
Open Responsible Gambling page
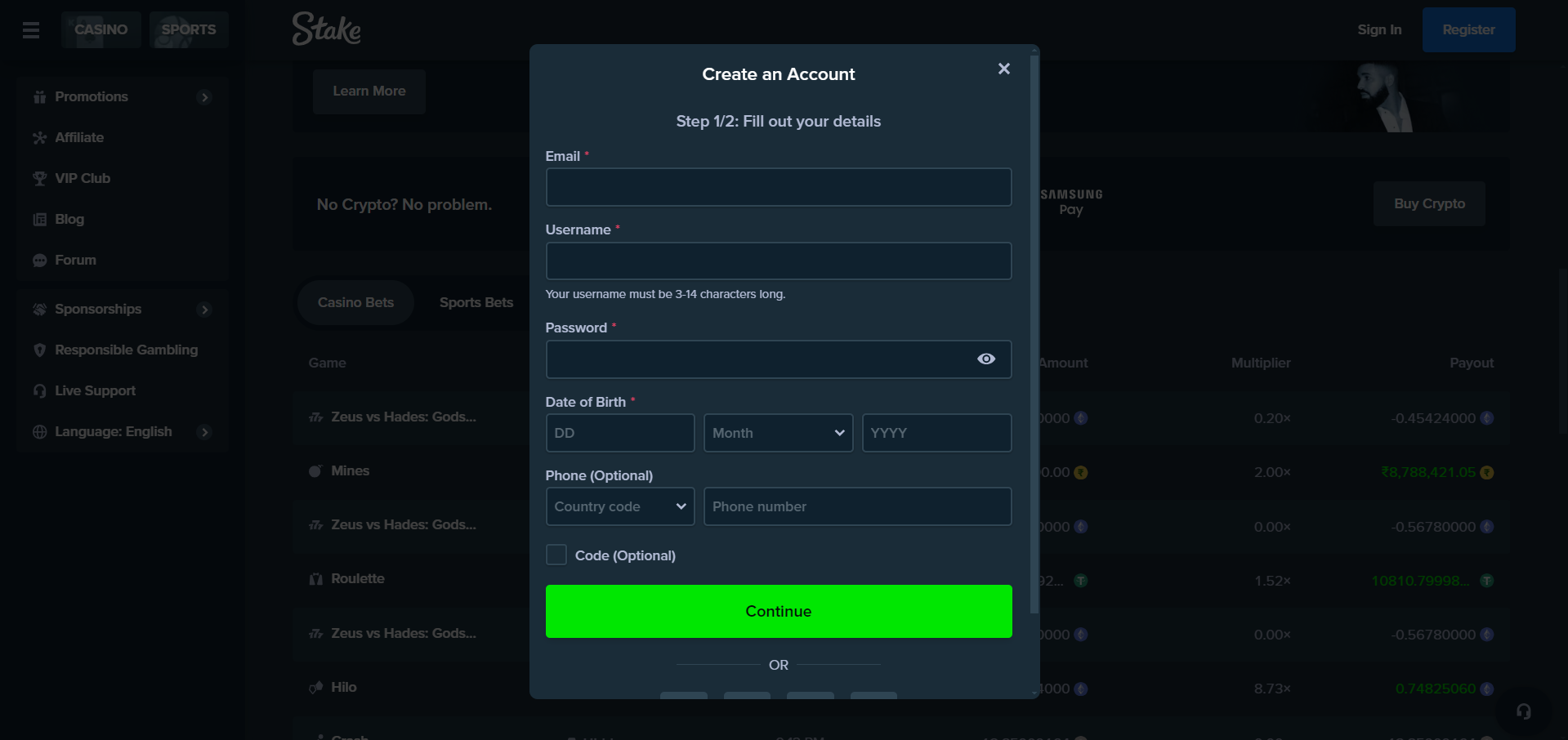tap(126, 350)
